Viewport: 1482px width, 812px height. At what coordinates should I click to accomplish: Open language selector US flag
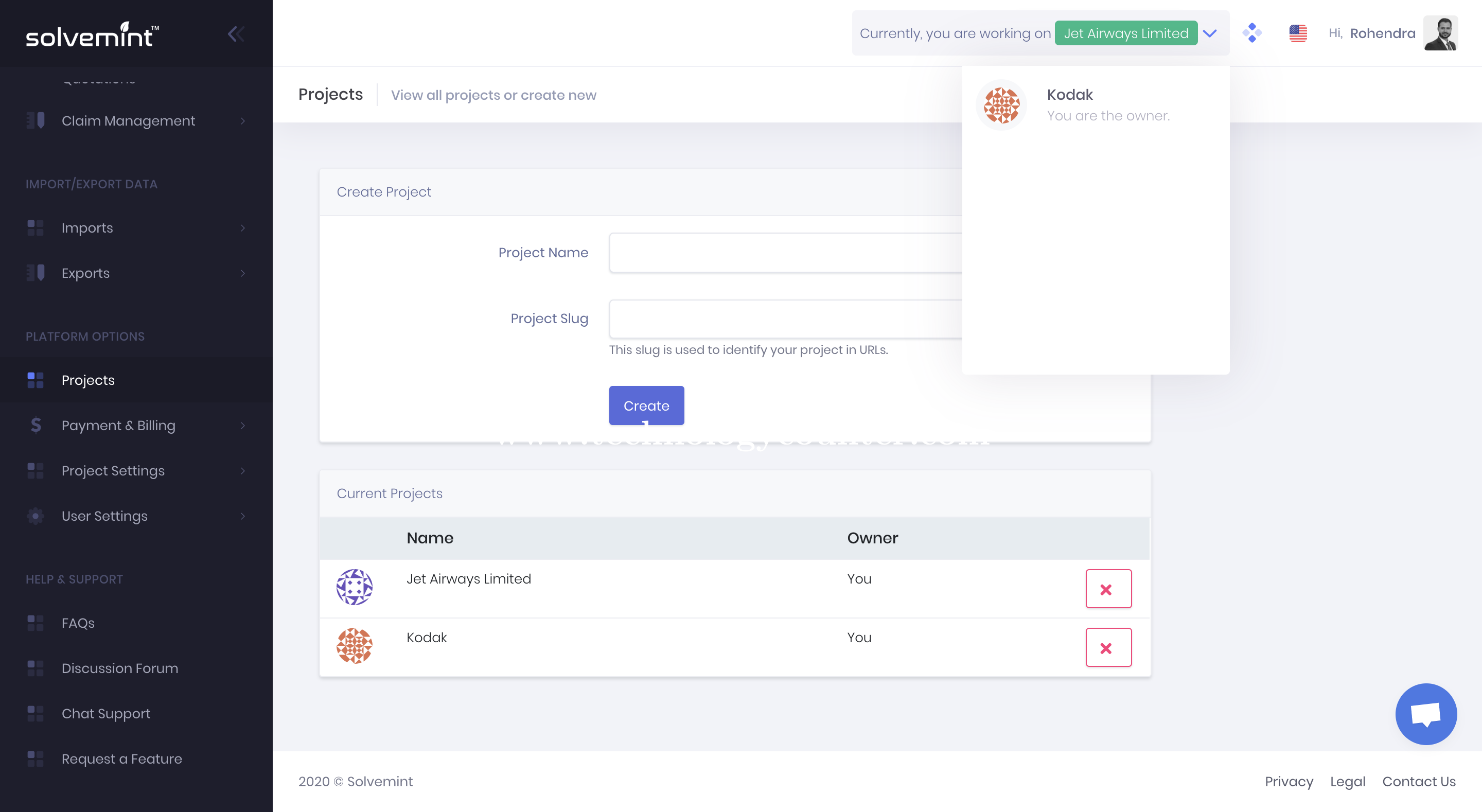pyautogui.click(x=1298, y=33)
